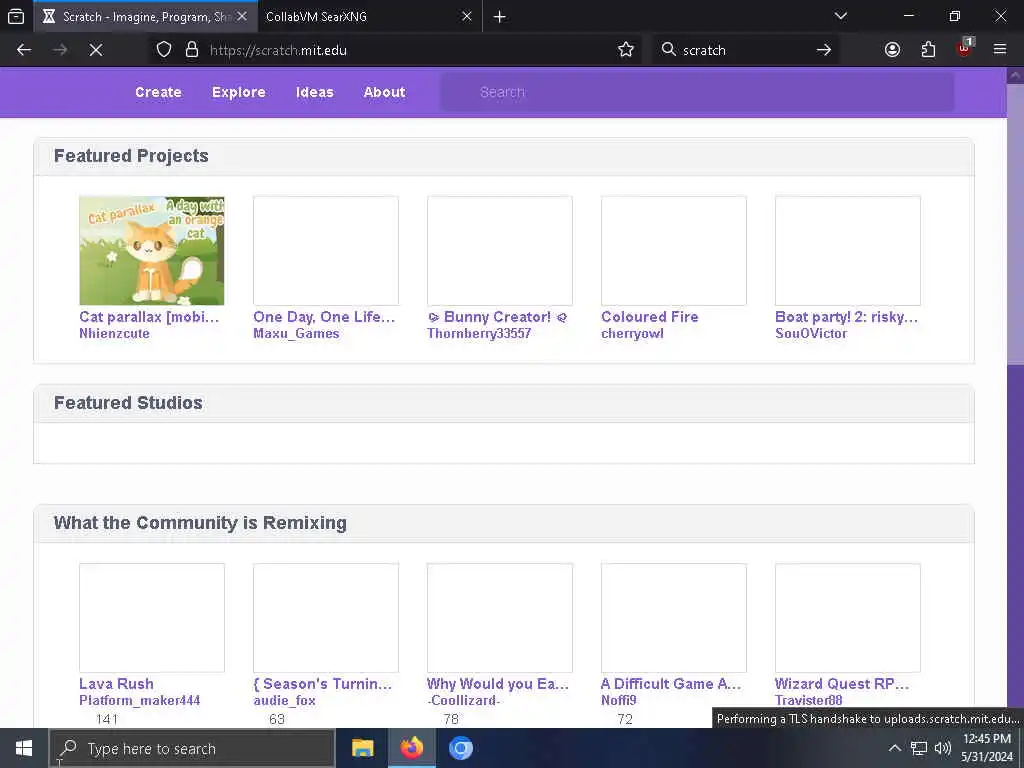
Task: Open Wizard Quest RP... project link
Action: click(x=842, y=684)
